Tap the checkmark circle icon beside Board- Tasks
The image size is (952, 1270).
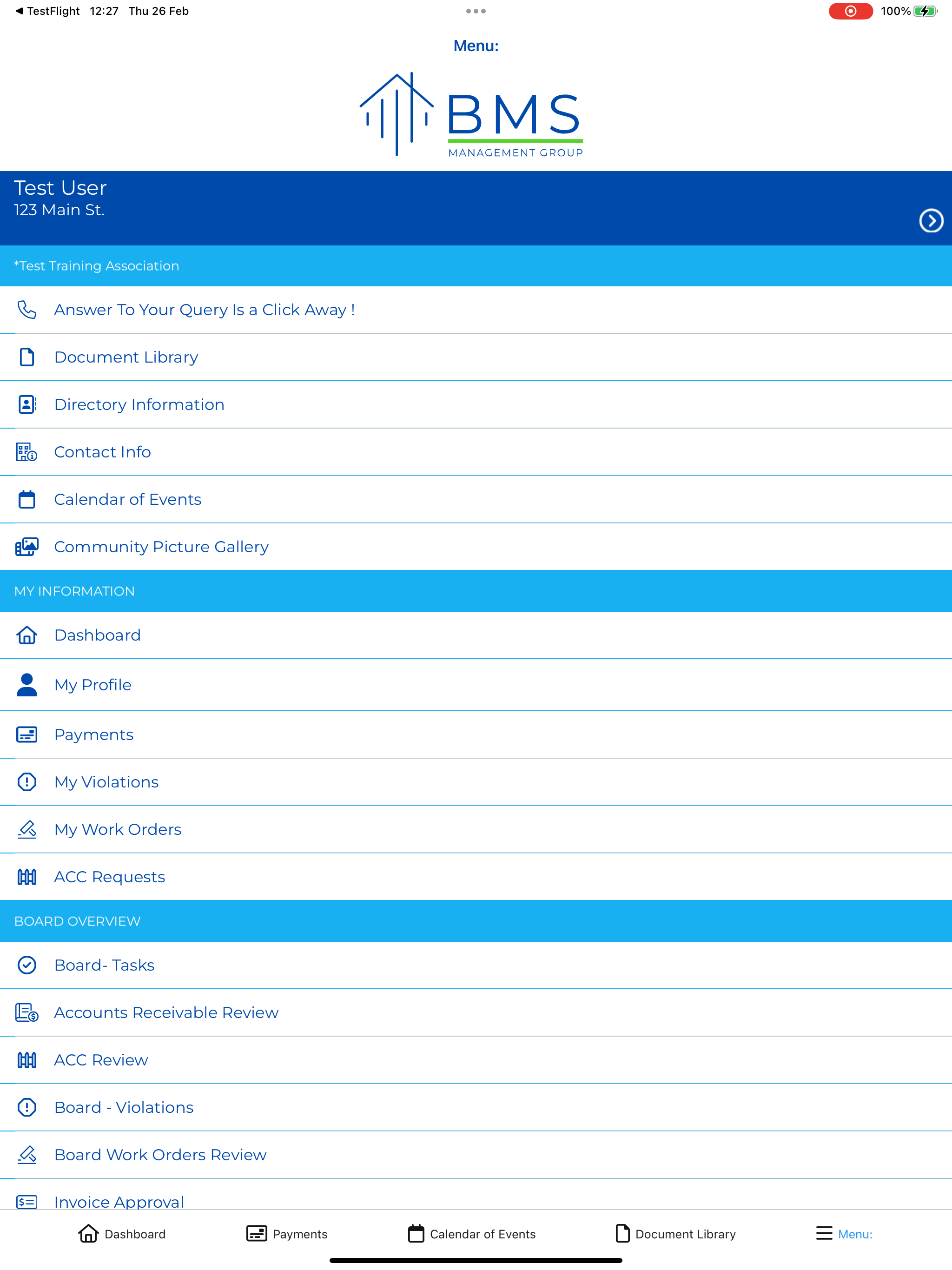(x=26, y=965)
